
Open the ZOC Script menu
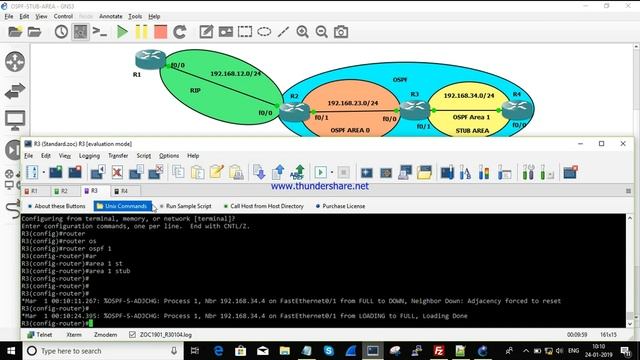point(144,156)
